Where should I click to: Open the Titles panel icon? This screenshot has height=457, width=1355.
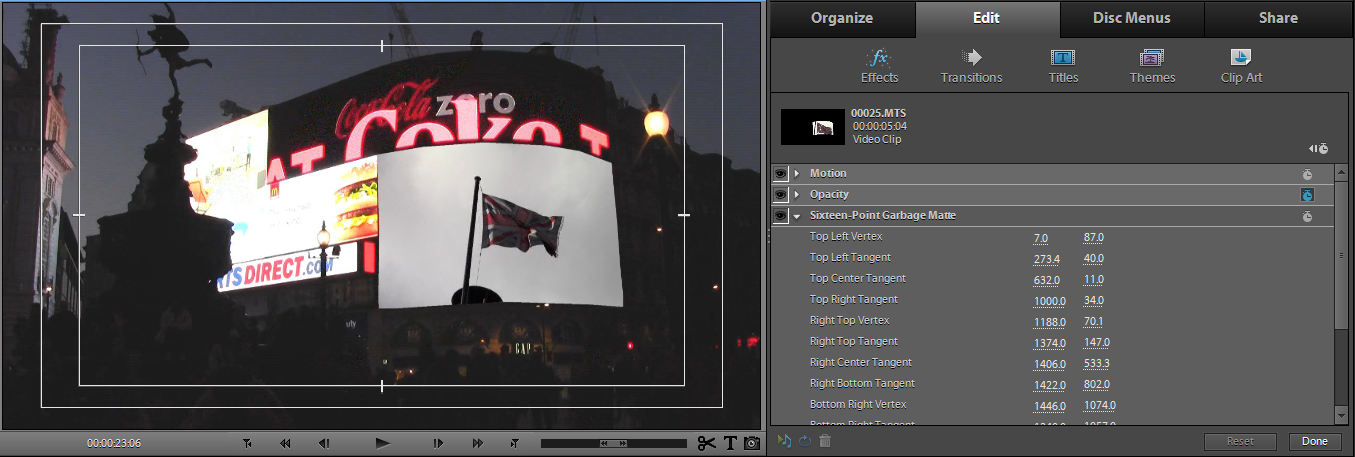point(1063,58)
